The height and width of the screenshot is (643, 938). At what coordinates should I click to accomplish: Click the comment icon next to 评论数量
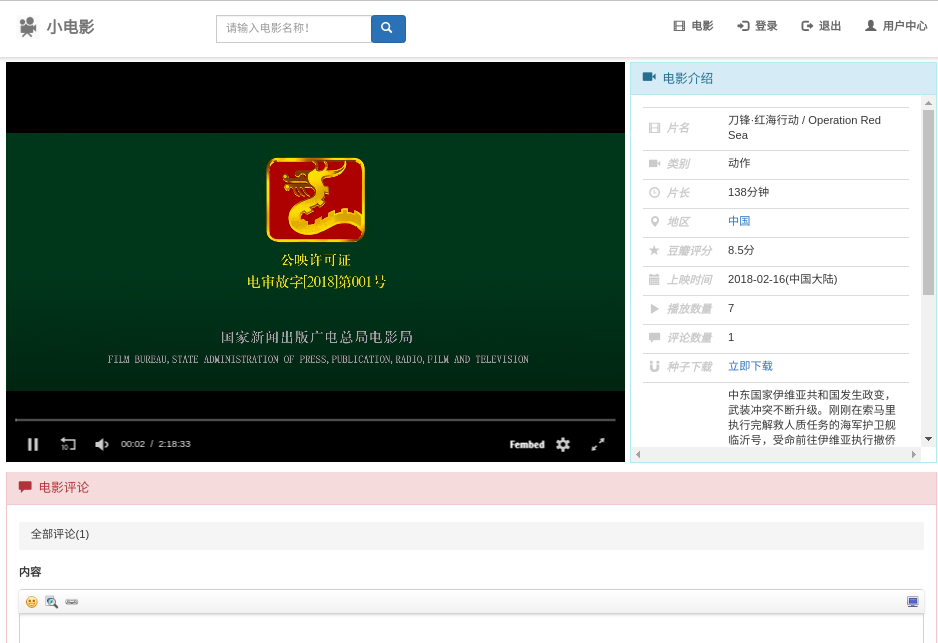point(654,338)
